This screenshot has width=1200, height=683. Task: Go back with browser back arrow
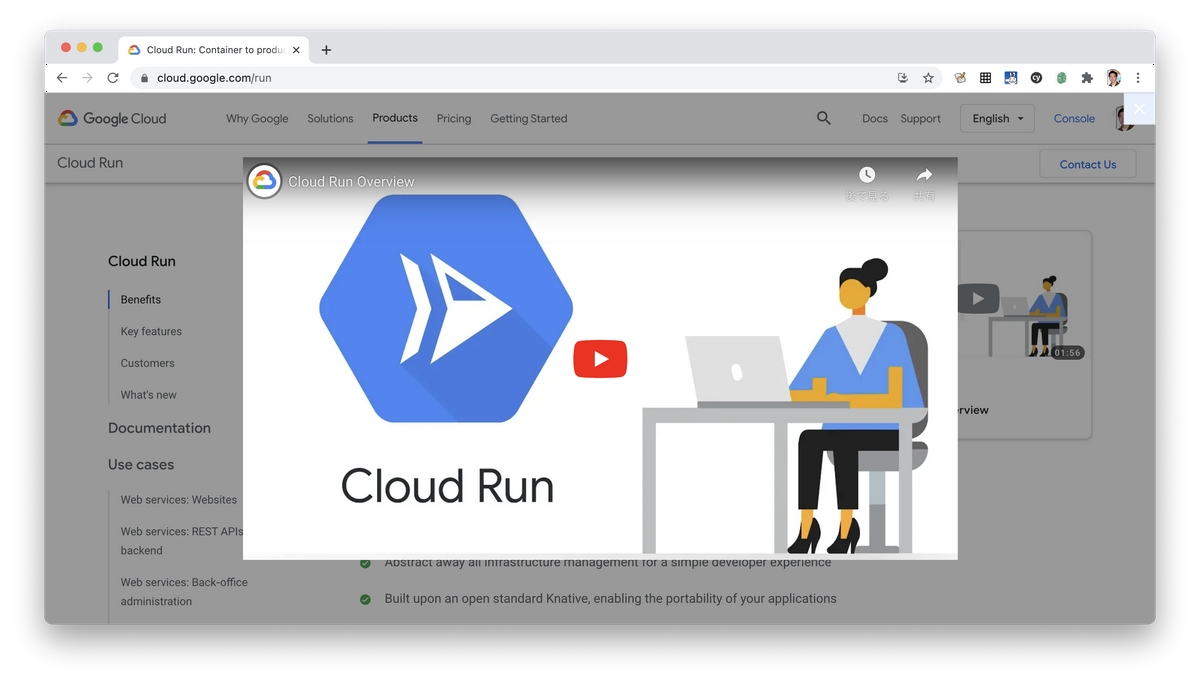click(x=62, y=77)
